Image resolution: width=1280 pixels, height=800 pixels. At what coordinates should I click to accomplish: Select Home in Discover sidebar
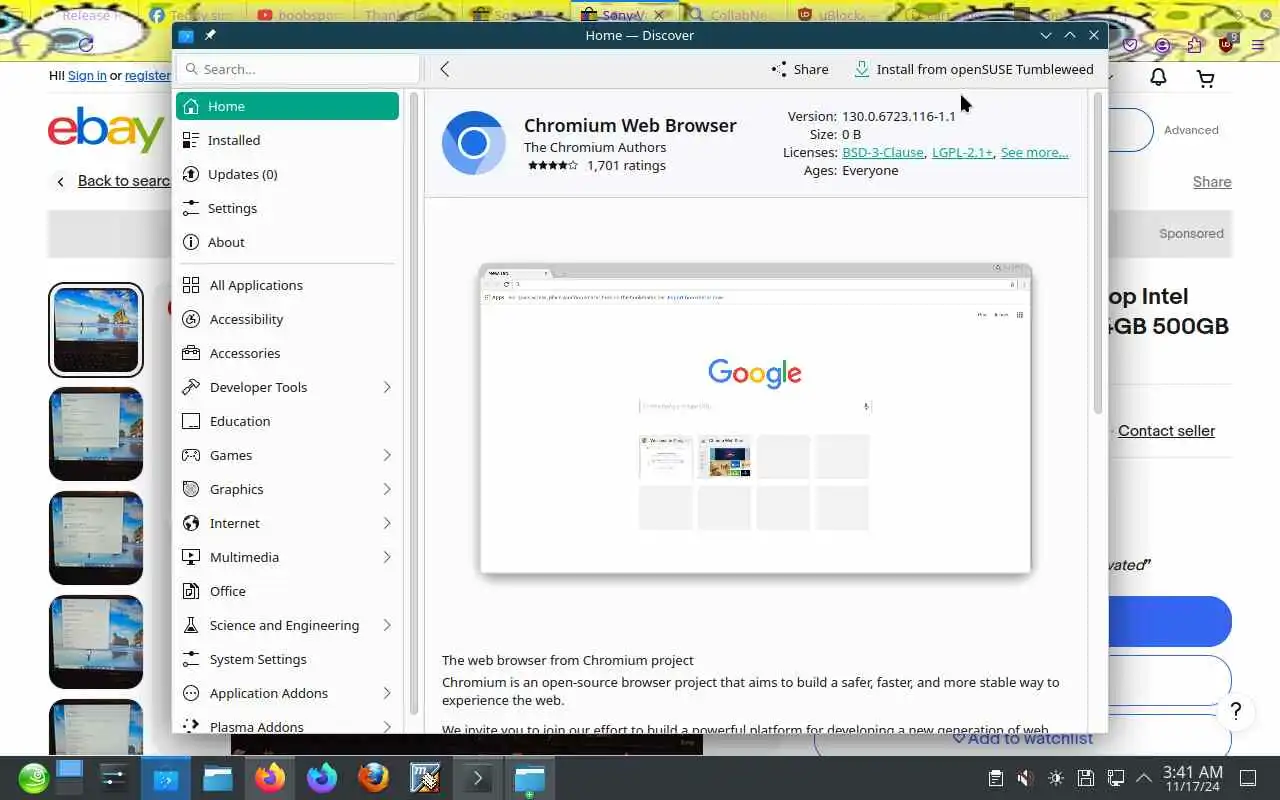pyautogui.click(x=287, y=106)
